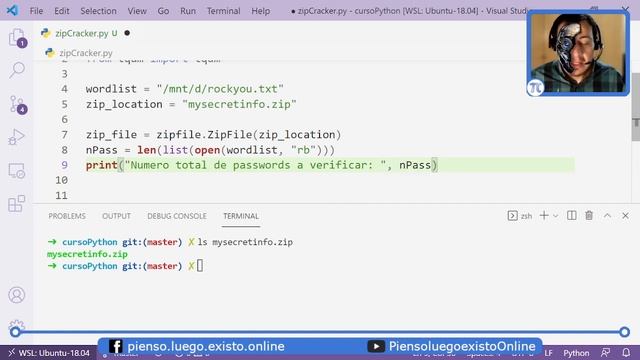Switch to the DEBUG CONSOLE tab
This screenshot has width=640, height=360.
point(177,216)
